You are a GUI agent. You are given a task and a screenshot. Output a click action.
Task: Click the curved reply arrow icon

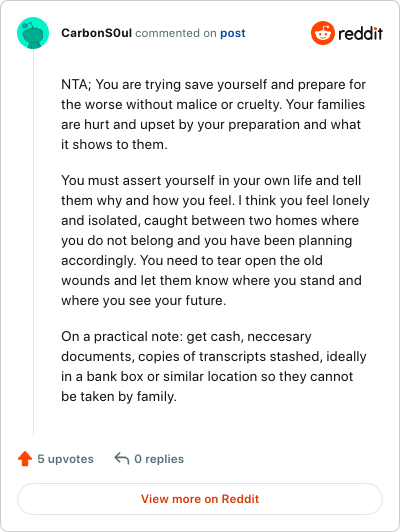pyautogui.click(x=122, y=458)
